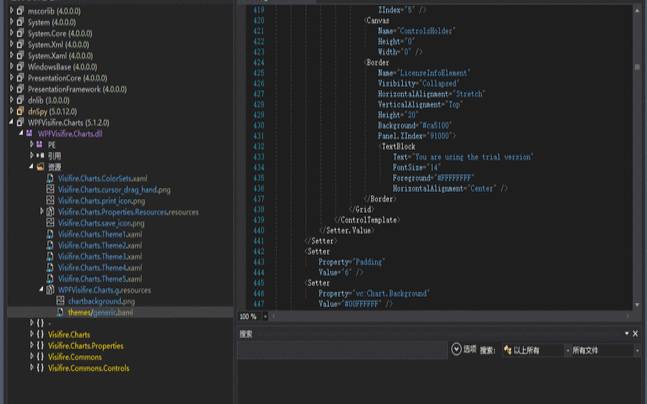Click the mscorlib assembly icon
Screen dimensions: 647x404
pyautogui.click(x=19, y=10)
